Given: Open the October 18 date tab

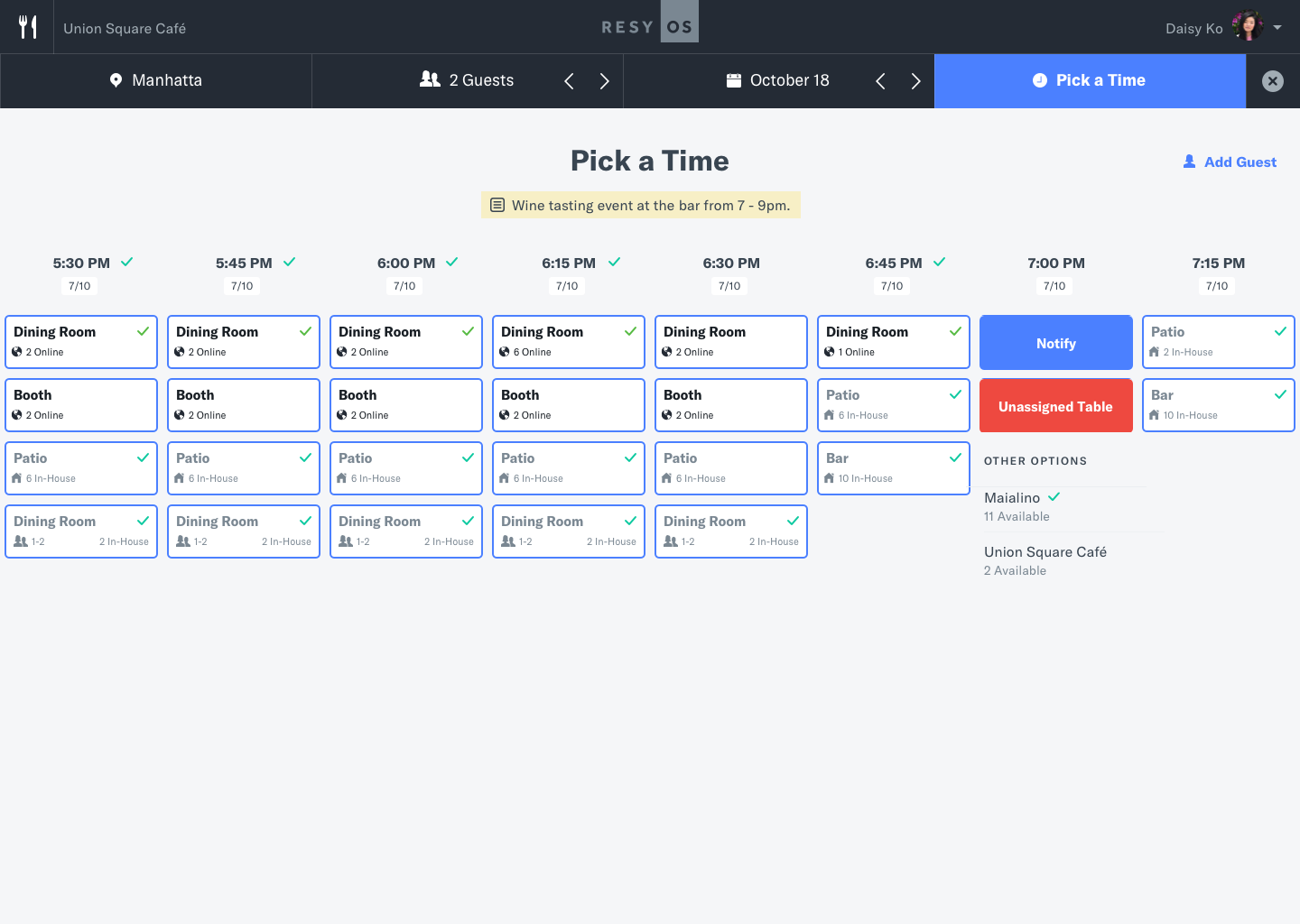Looking at the screenshot, I should pyautogui.click(x=778, y=80).
